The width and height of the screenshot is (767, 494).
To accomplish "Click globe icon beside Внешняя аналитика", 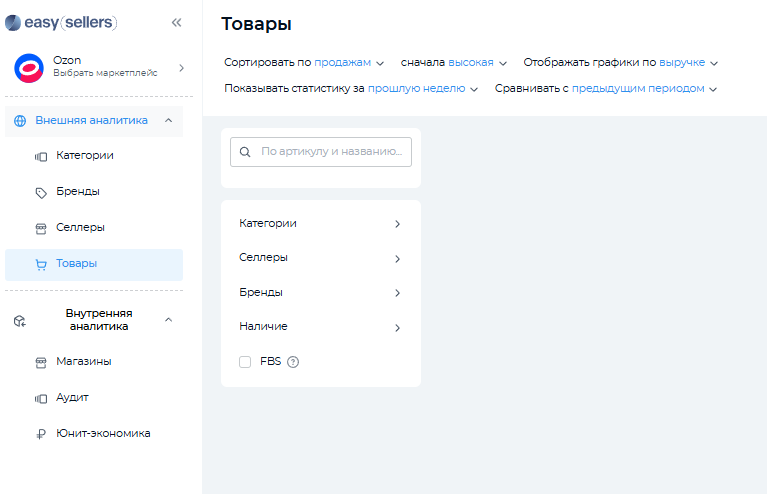I will [x=20, y=121].
